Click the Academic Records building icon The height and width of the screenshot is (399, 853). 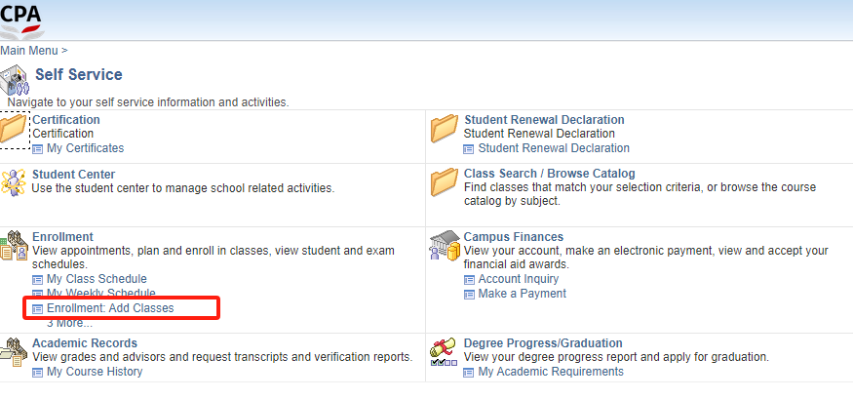coord(13,352)
